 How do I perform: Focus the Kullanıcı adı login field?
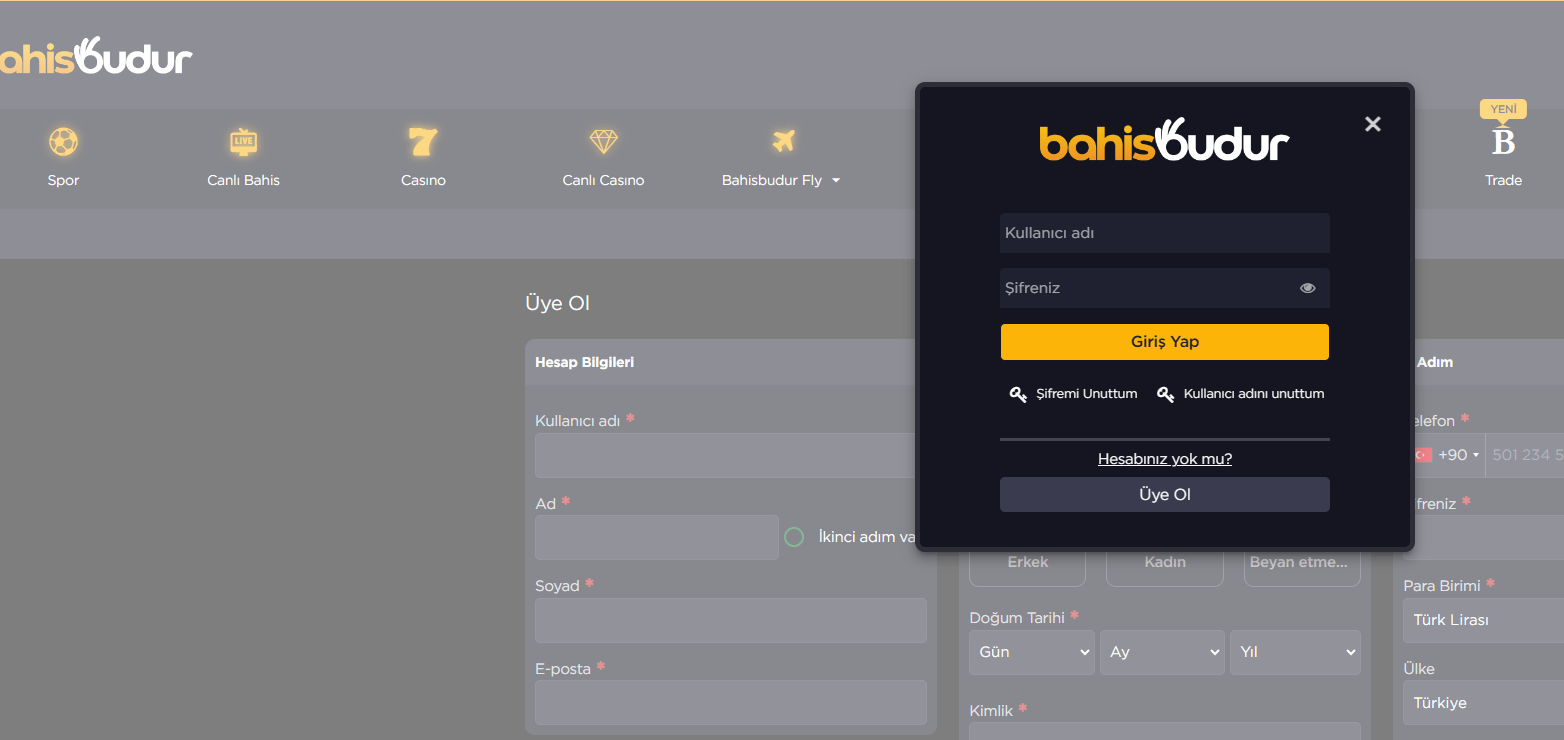(x=1164, y=233)
